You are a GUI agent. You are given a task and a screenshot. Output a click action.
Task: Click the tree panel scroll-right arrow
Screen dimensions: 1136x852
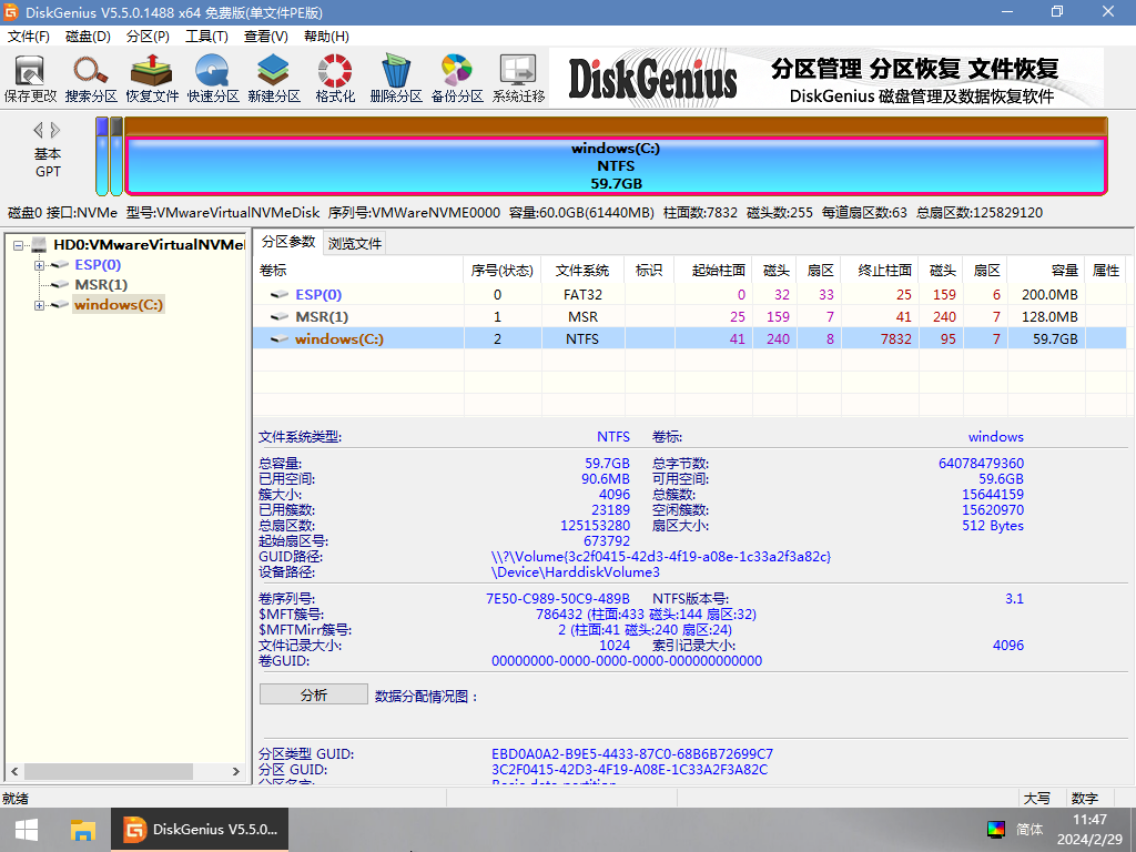(x=235, y=772)
